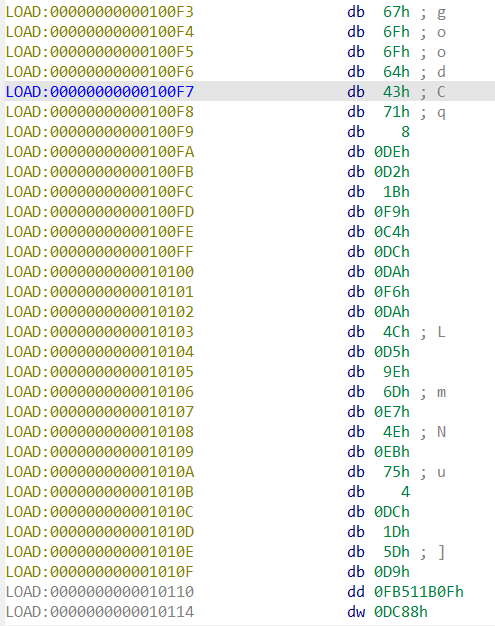Click the byte value 0EBh
Screen dimensions: 495x626
(392, 452)
